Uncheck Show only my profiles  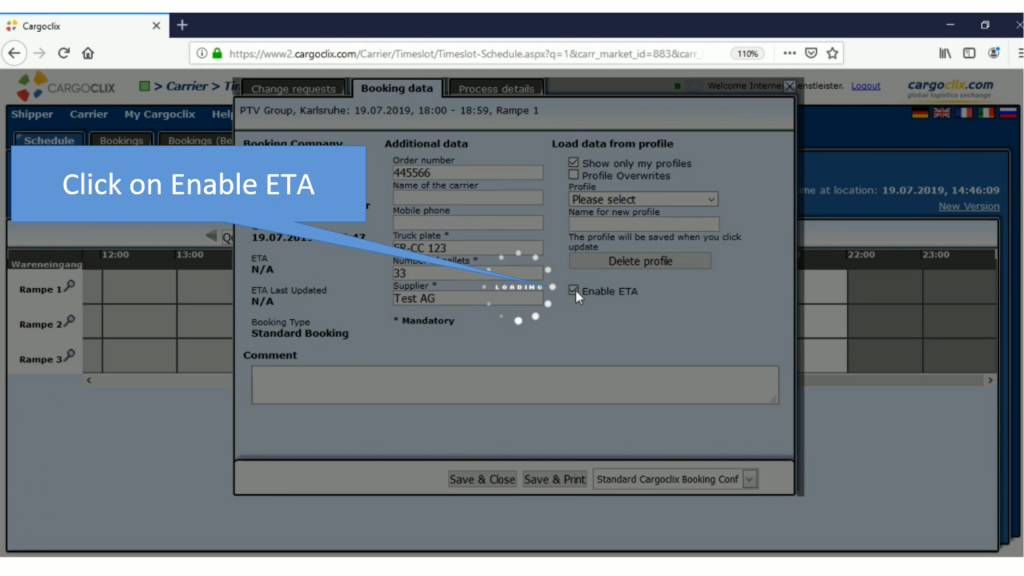(574, 163)
